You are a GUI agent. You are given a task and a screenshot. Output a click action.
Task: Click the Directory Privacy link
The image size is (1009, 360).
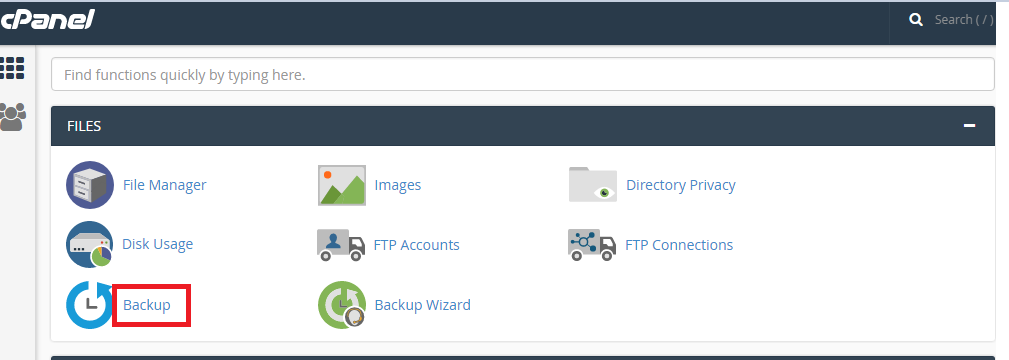pos(681,185)
